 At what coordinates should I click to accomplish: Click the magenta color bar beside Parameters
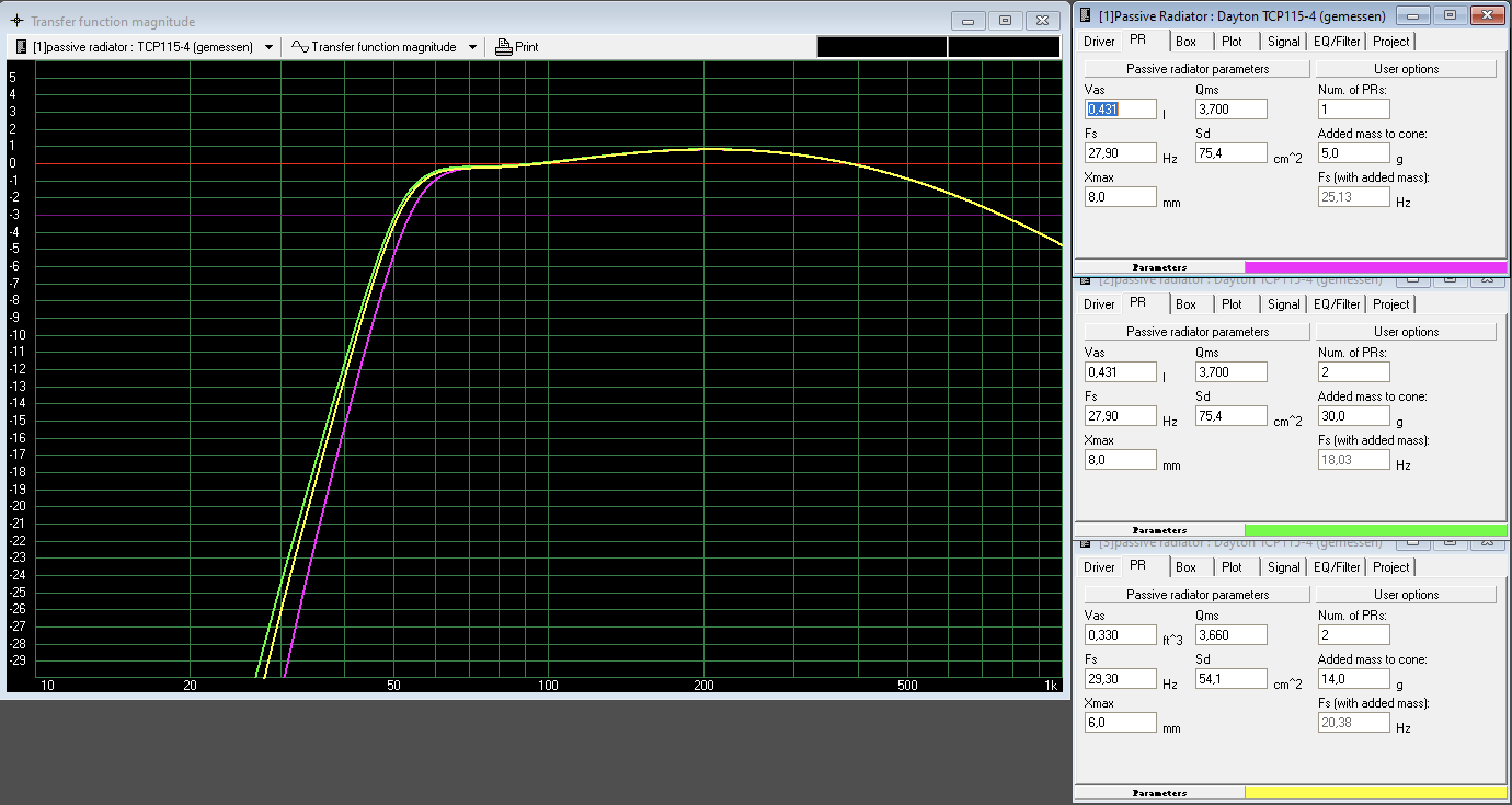(x=1374, y=267)
